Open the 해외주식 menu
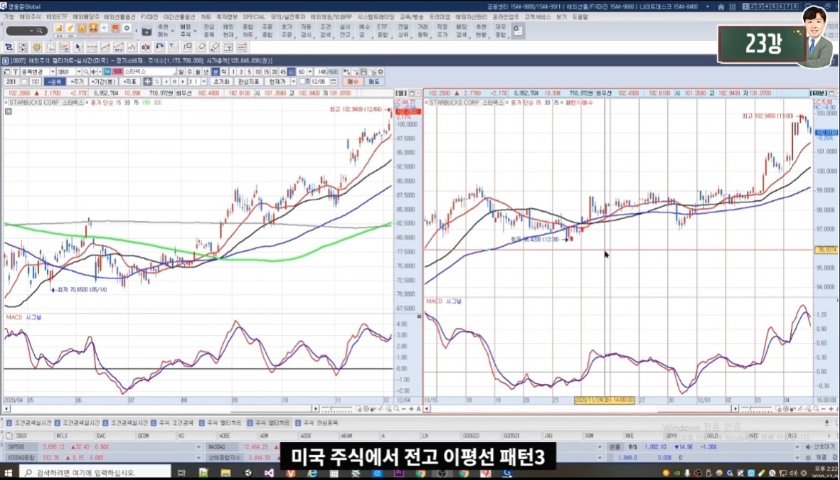The height and width of the screenshot is (480, 840). (31, 17)
